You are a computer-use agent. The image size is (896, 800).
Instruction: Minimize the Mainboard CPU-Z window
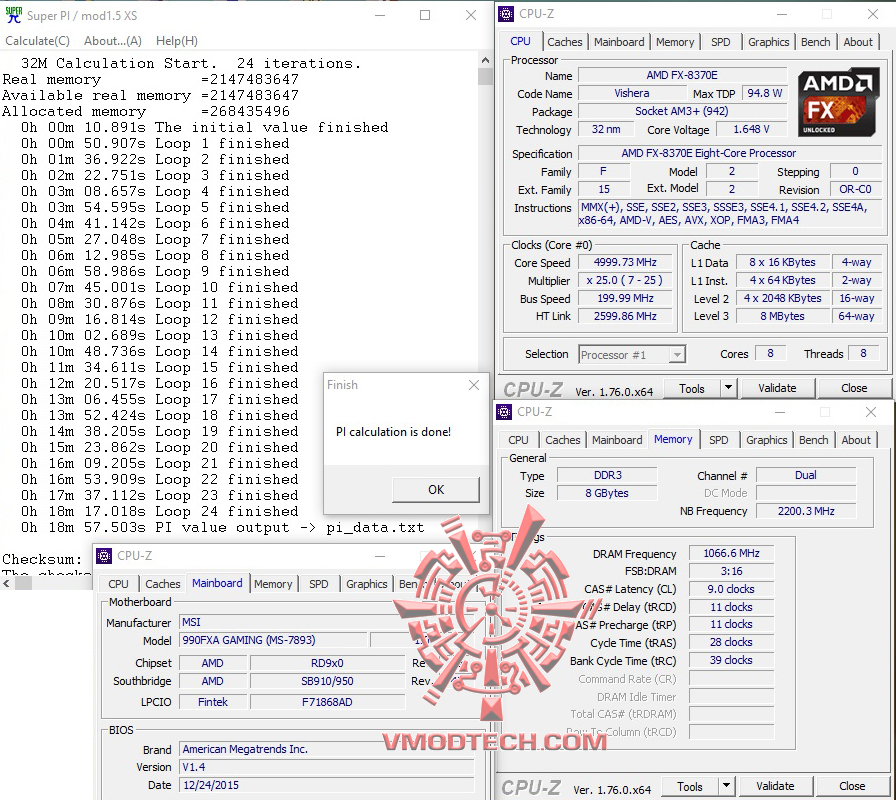coord(380,556)
